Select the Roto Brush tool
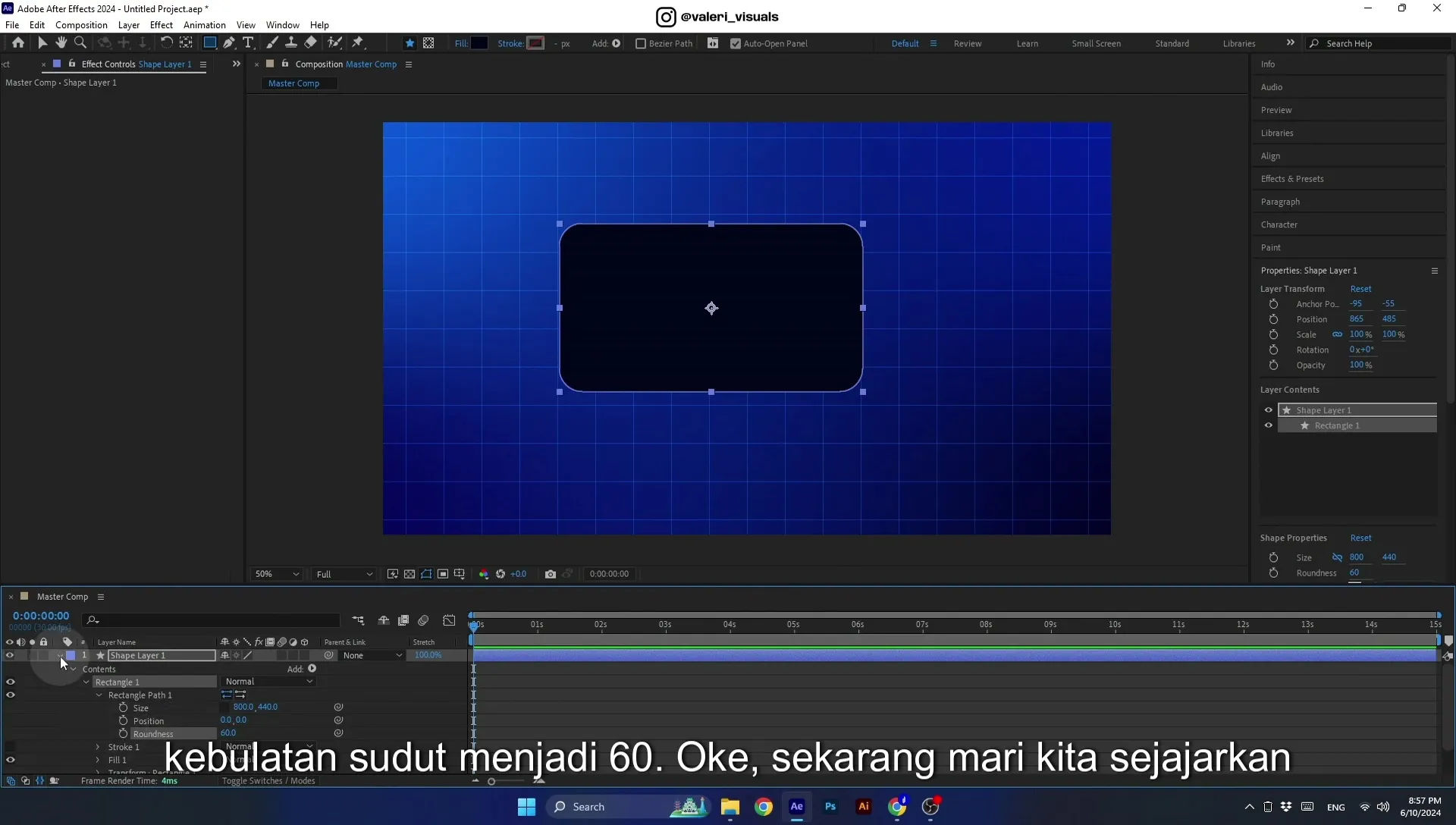 pos(334,43)
